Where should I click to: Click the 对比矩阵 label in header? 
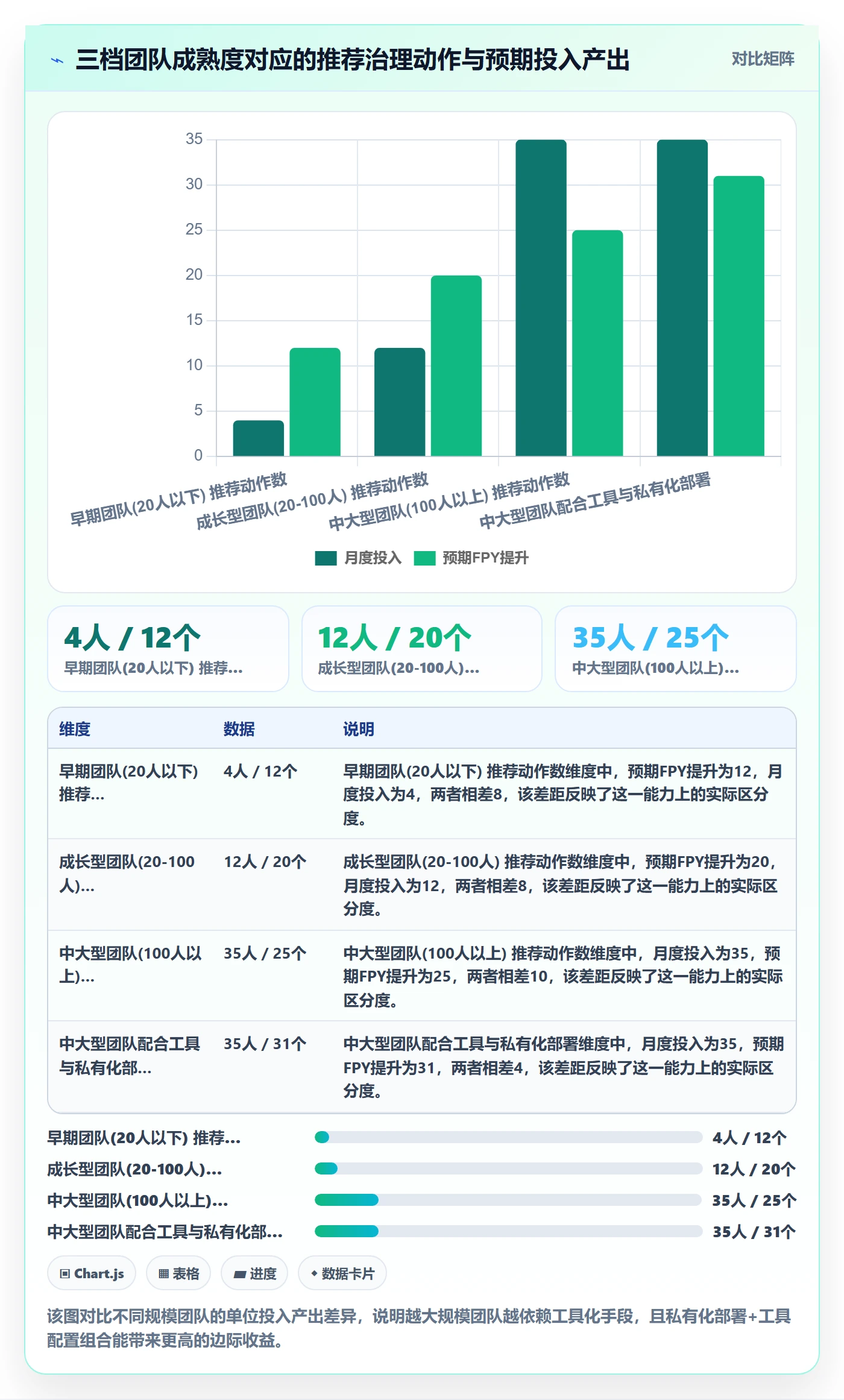point(763,58)
